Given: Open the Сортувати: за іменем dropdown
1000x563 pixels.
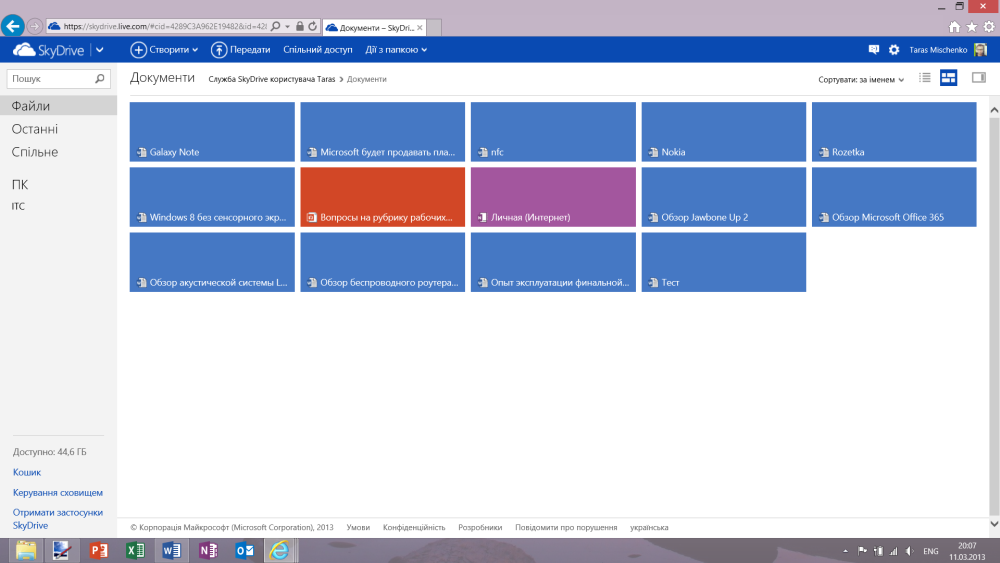Looking at the screenshot, I should (x=861, y=80).
